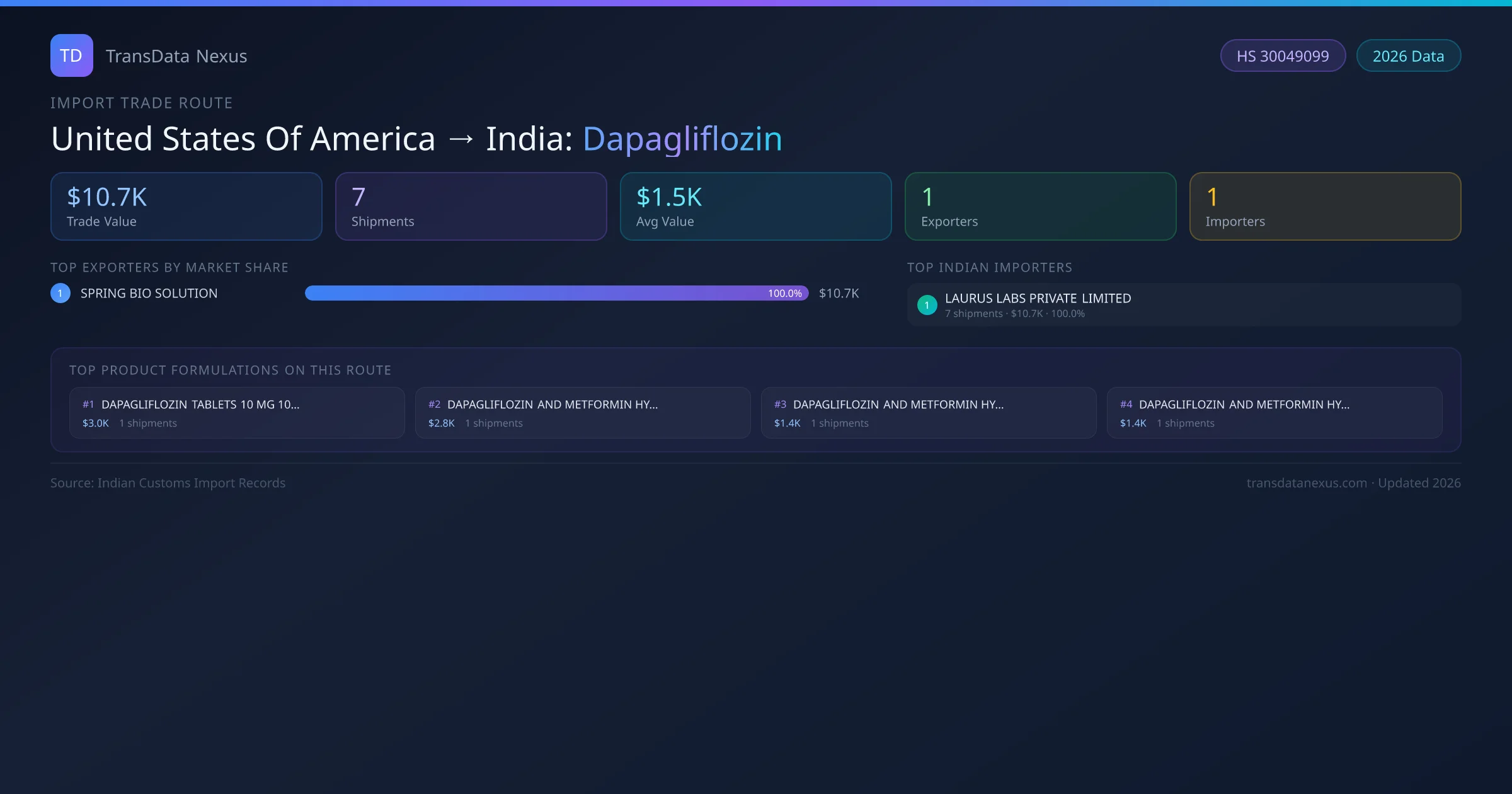Expand the DAPAGLIFLOZIN TABLETS 10 MG truncated title
1512x794 pixels.
202,404
